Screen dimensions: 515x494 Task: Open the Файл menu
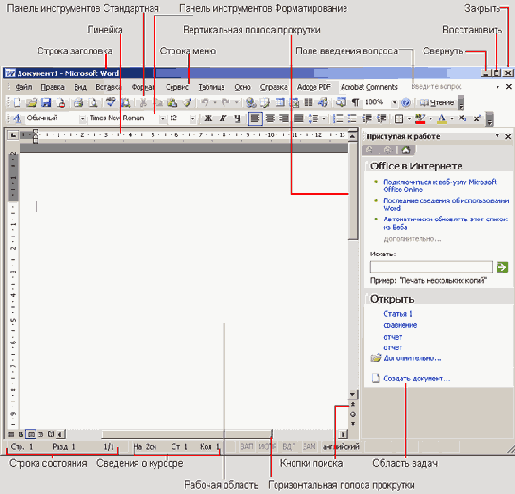coord(24,87)
